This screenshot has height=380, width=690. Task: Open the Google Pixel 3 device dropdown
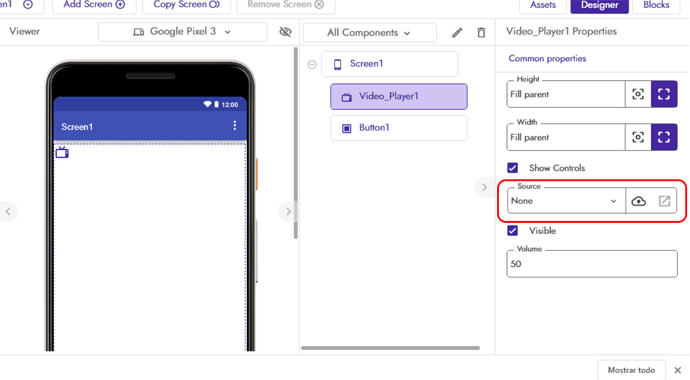pos(183,32)
